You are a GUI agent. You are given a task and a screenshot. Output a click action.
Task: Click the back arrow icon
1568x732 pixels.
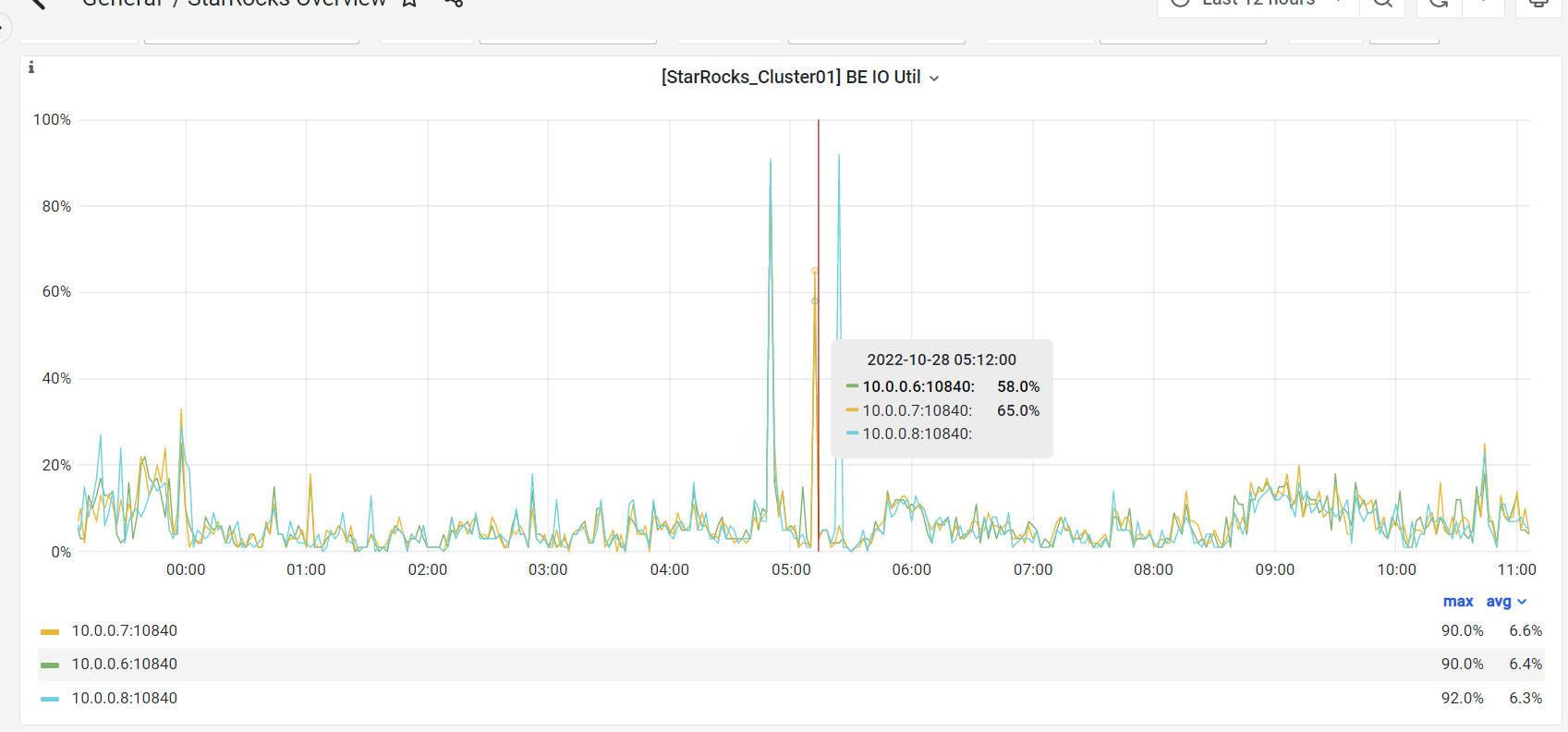click(x=37, y=3)
